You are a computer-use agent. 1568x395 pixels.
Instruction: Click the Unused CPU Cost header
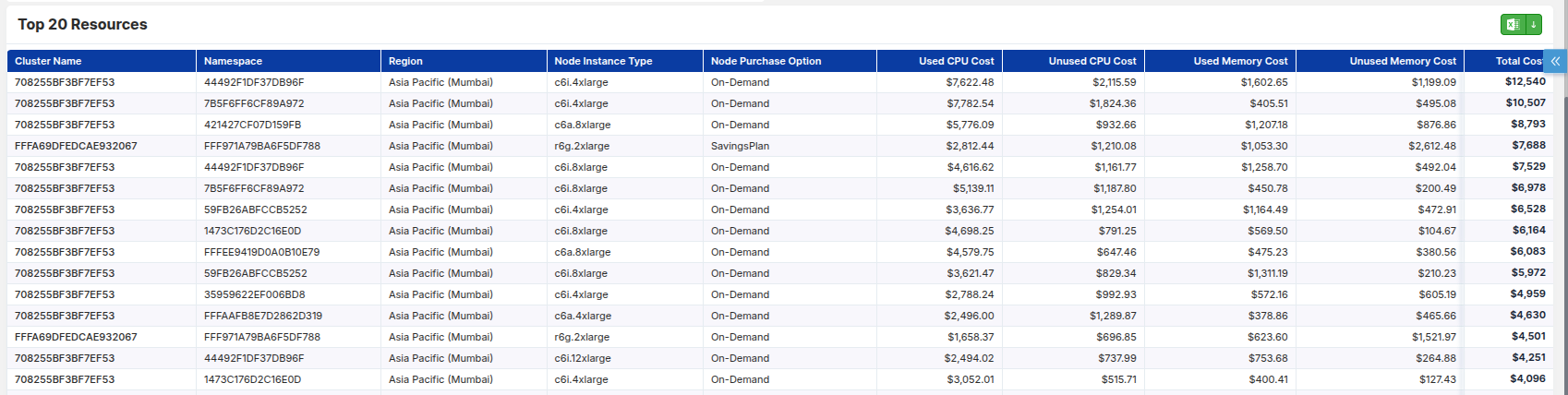click(x=1092, y=61)
